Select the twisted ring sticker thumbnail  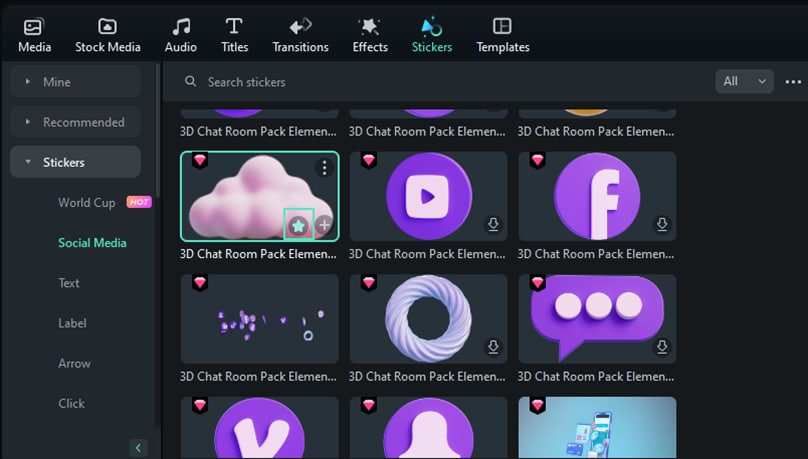click(428, 319)
